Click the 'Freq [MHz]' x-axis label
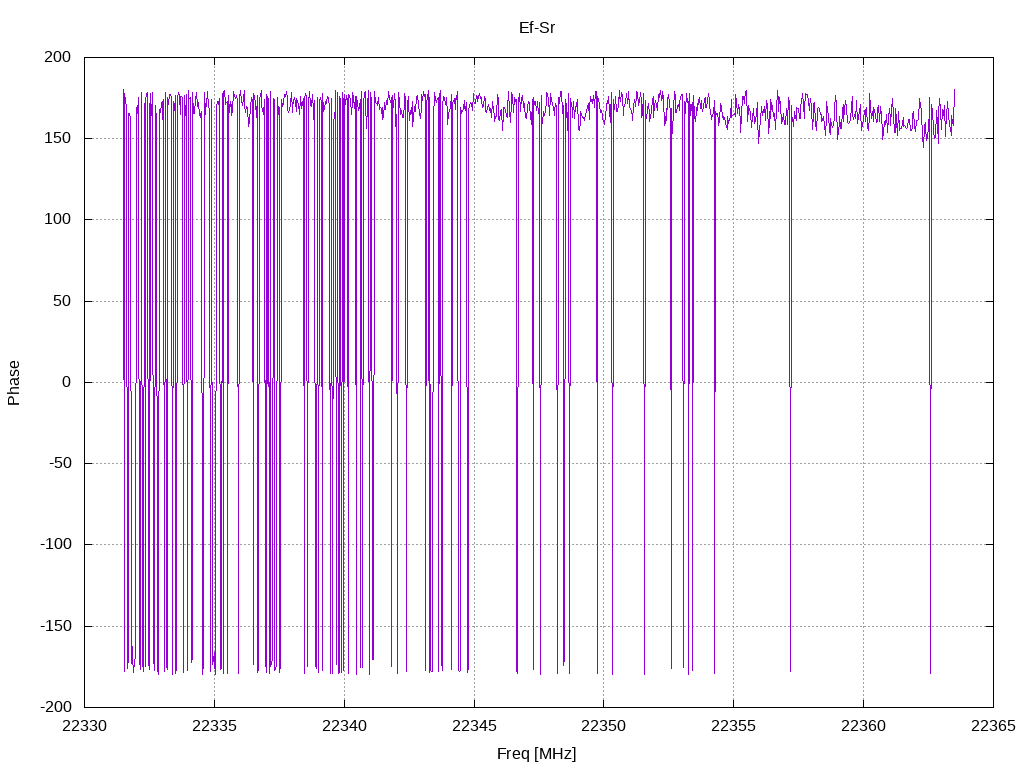1024x768 pixels. (x=537, y=754)
